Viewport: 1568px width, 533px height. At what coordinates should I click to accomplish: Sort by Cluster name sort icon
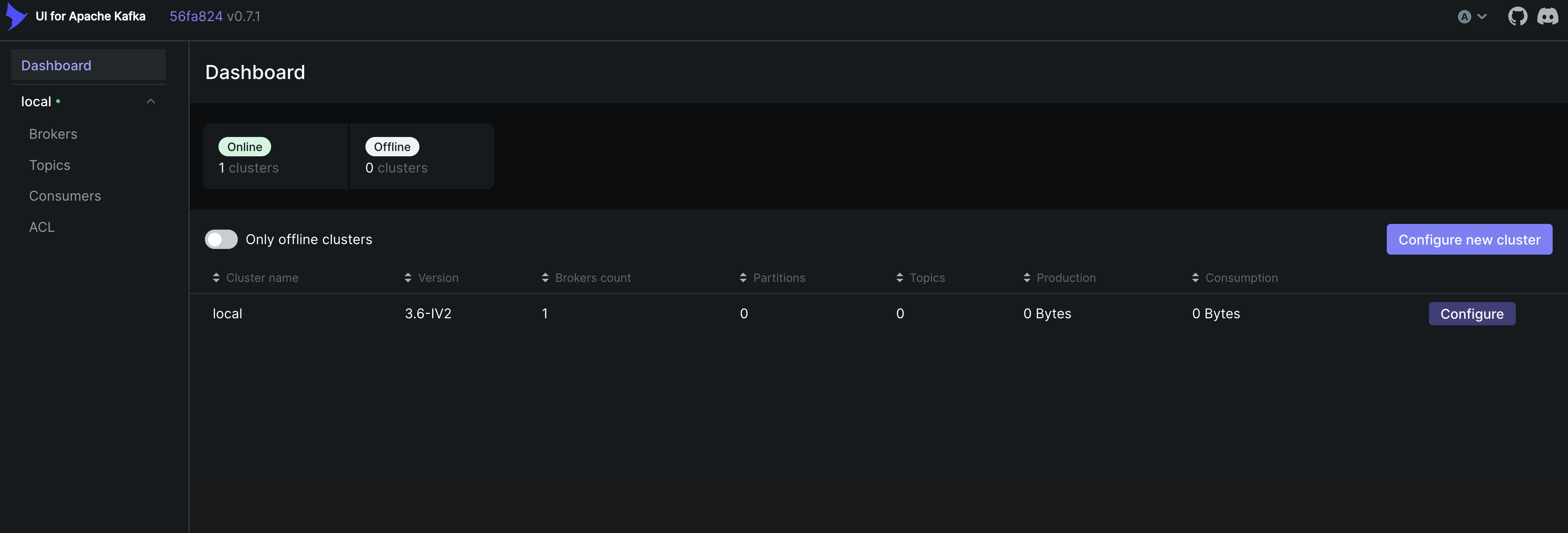tap(216, 278)
